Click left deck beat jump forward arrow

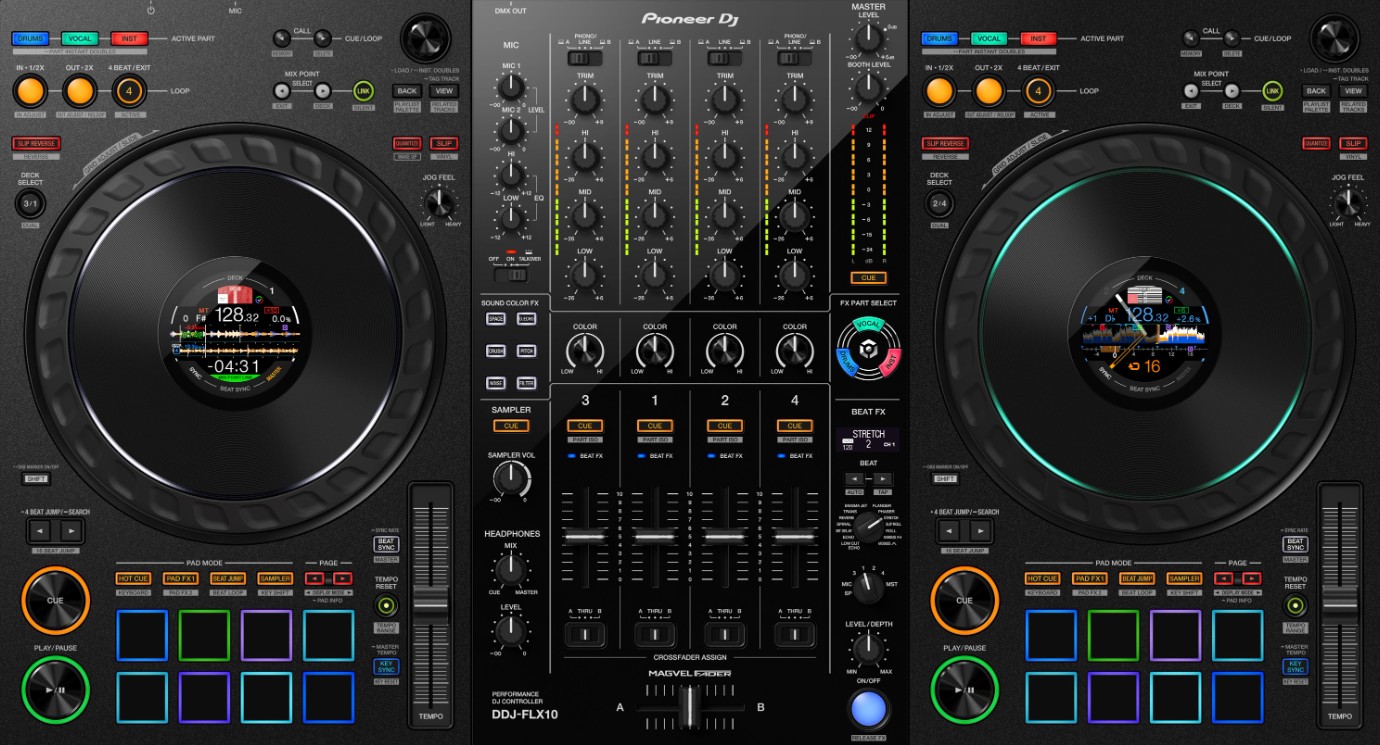pos(70,531)
